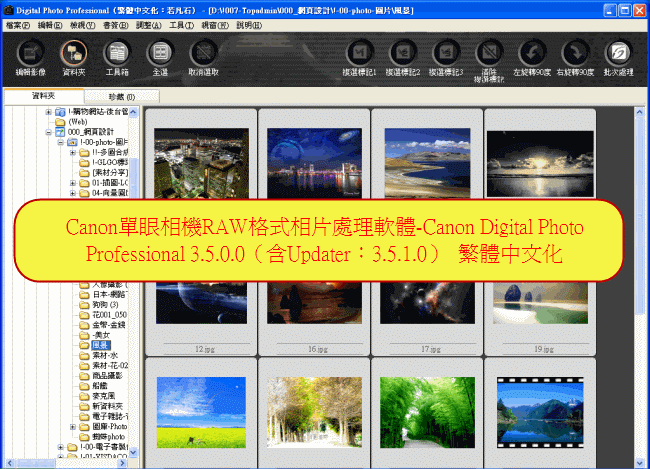Start 批次處理 batch process
650x469 pixels.
pyautogui.click(x=621, y=55)
